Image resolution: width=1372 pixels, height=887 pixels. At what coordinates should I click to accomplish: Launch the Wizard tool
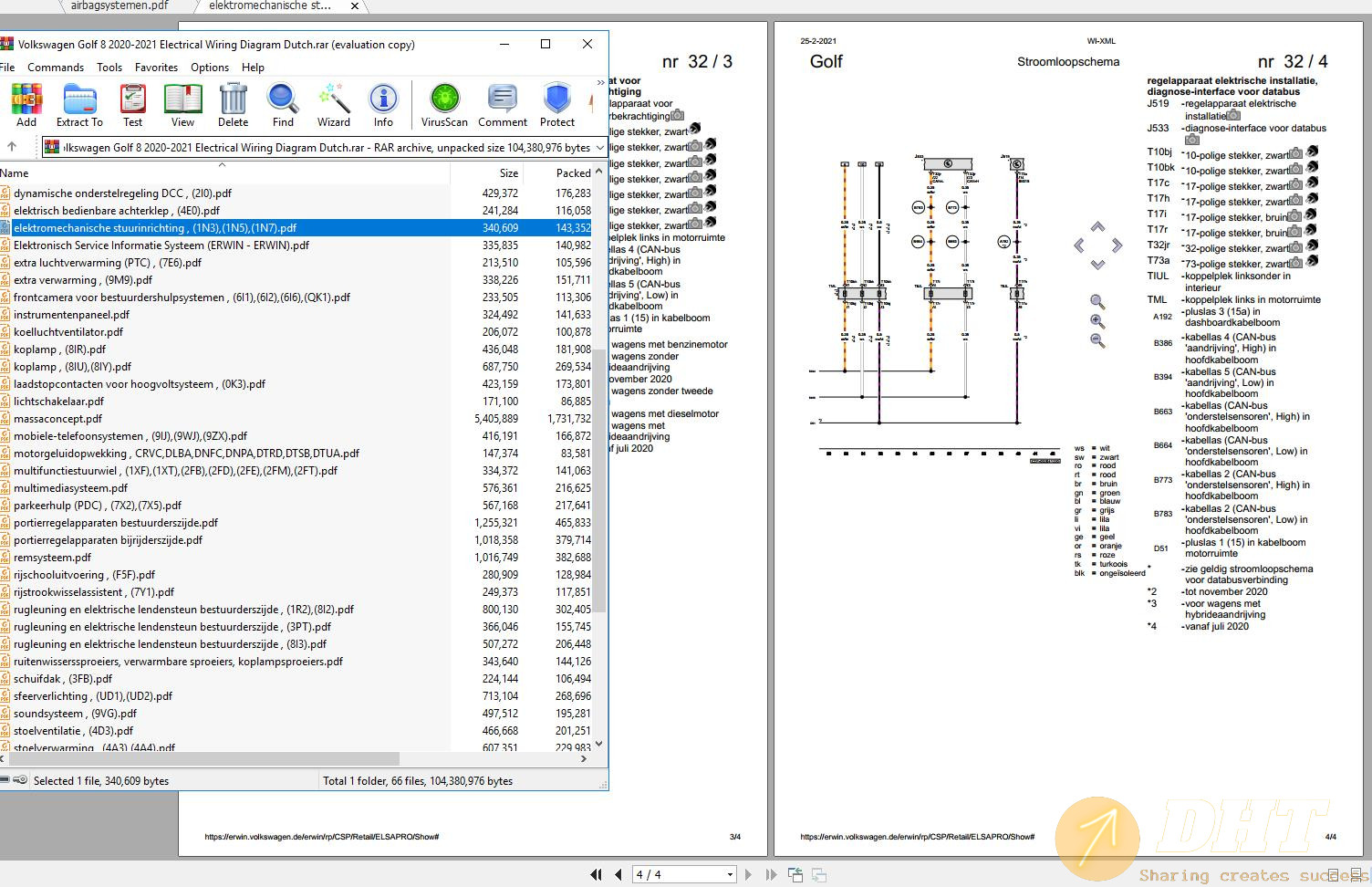334,105
